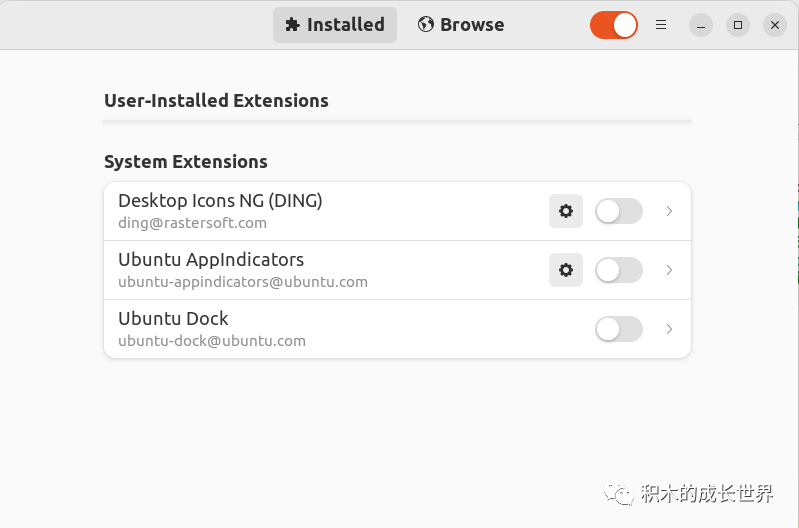
Task: Select the Ubuntu Dock title text
Action: click(x=173, y=319)
